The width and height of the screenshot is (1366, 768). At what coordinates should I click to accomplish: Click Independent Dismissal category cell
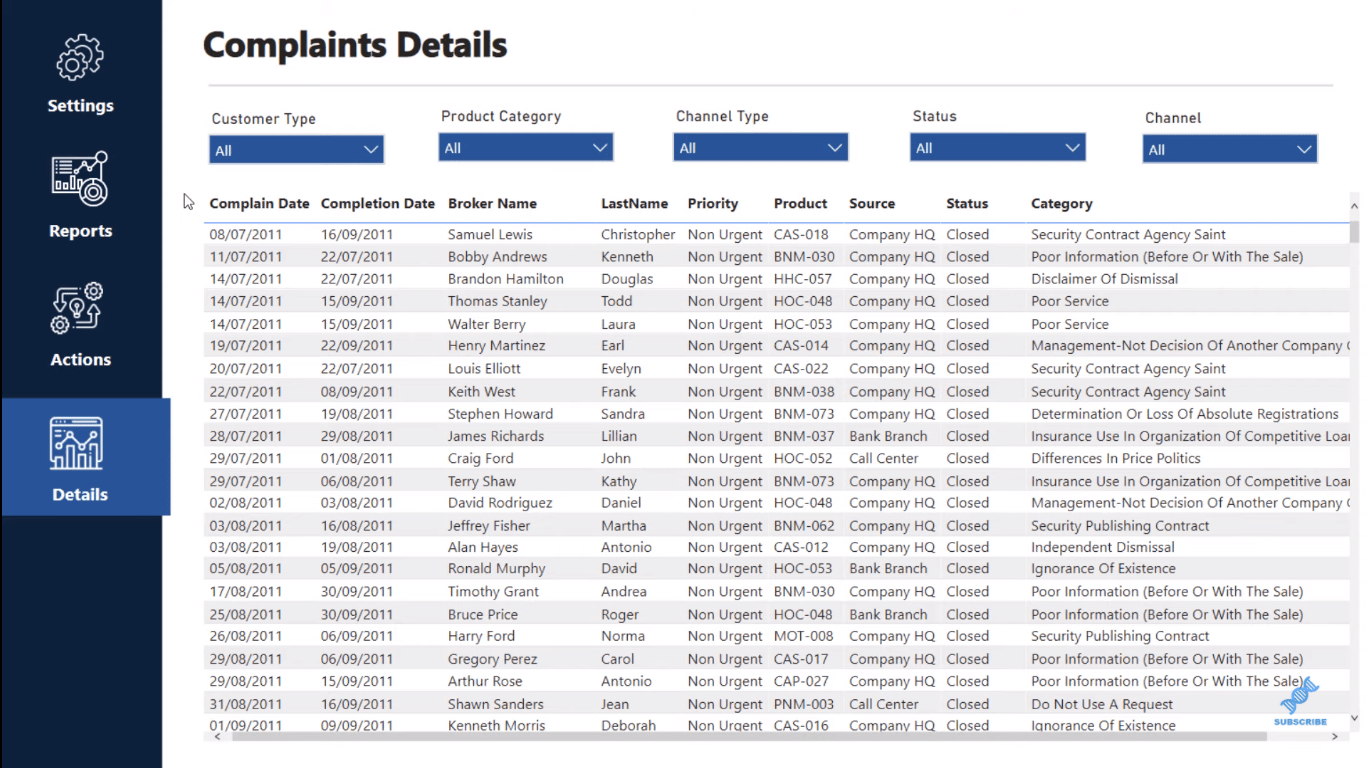click(x=1102, y=547)
